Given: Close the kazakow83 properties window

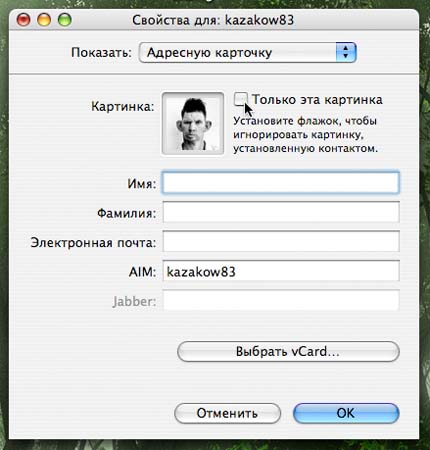Looking at the screenshot, I should 23,20.
